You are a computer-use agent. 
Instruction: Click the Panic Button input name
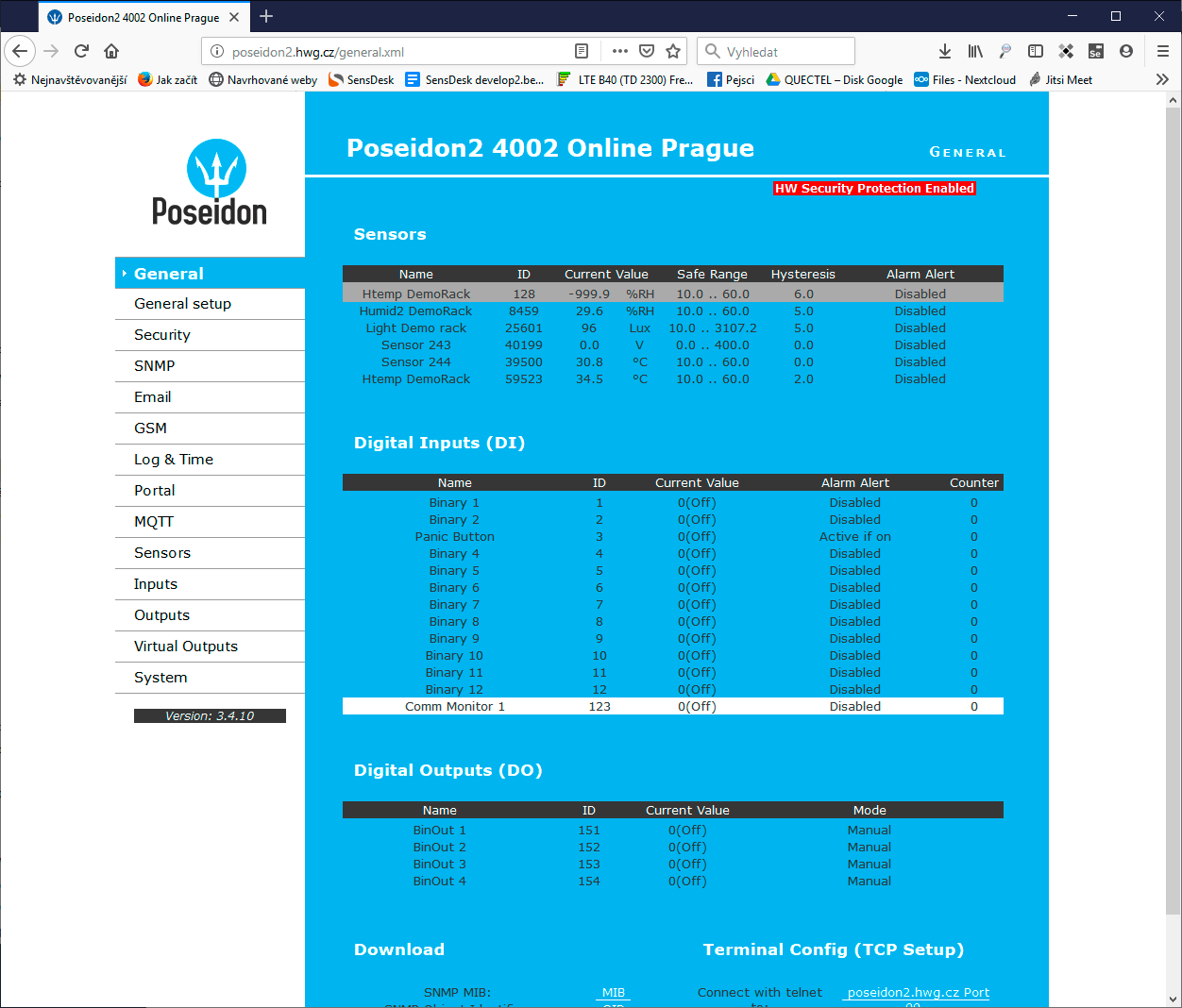(x=455, y=537)
